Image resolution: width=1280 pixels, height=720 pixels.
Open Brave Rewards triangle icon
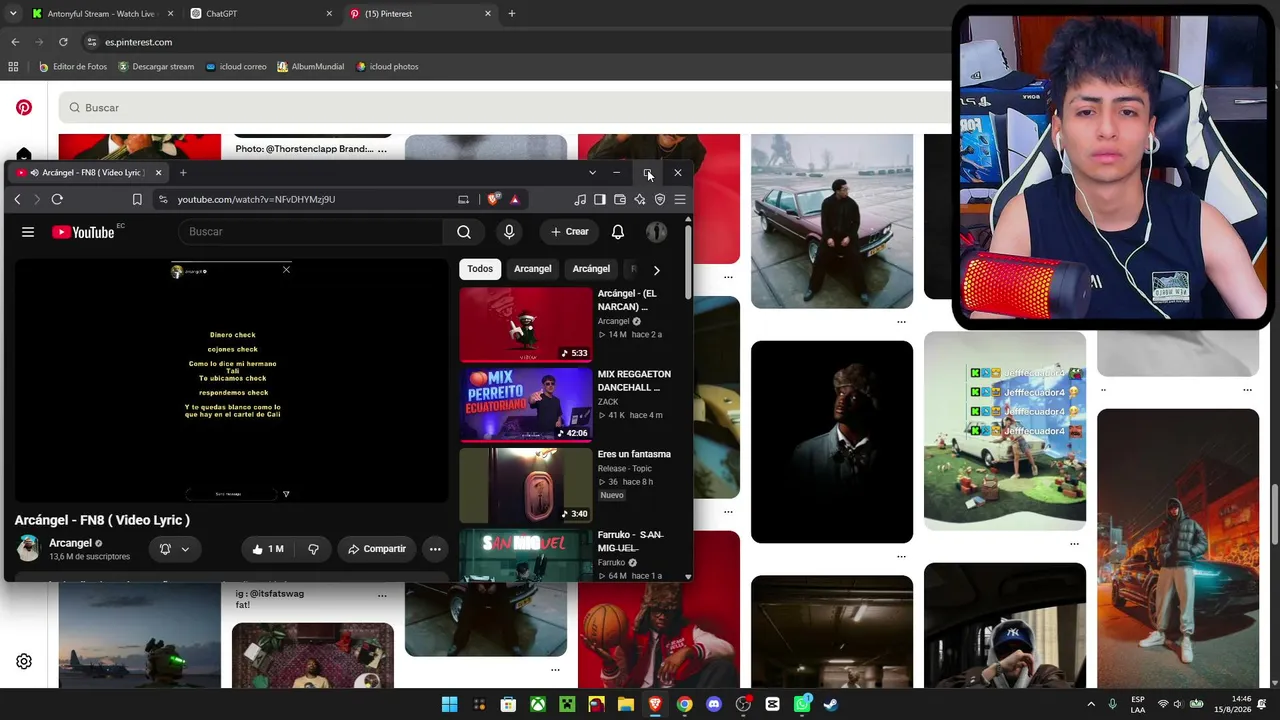click(515, 199)
